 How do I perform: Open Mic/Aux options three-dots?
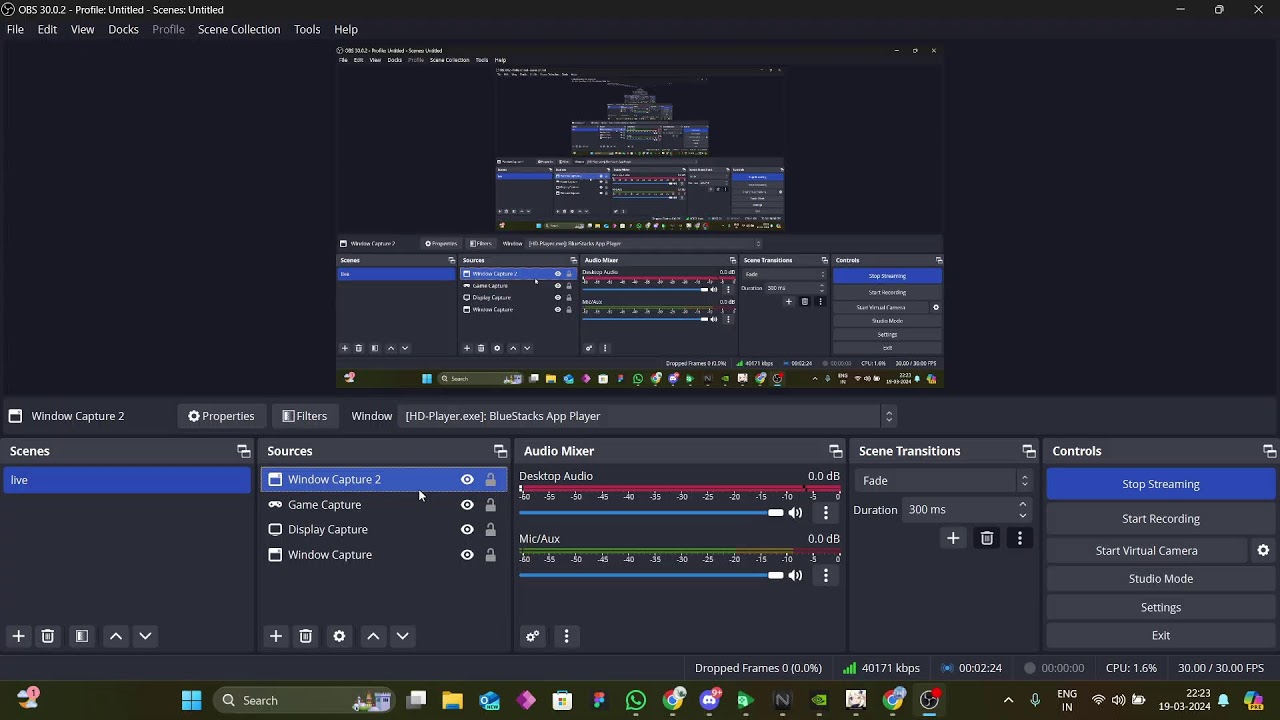pos(825,575)
